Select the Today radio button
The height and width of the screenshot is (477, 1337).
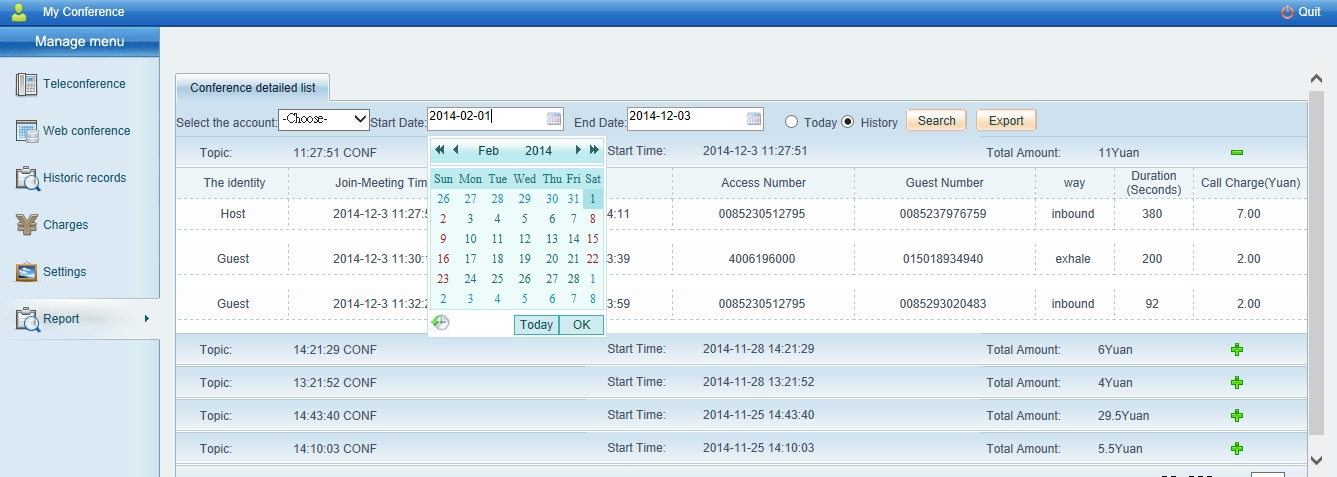791,122
